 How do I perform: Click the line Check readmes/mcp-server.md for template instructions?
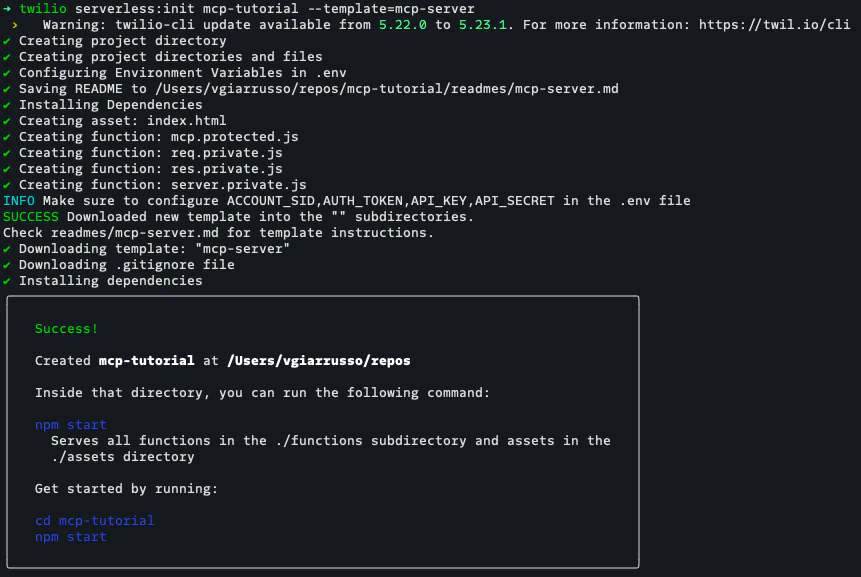tap(219, 233)
